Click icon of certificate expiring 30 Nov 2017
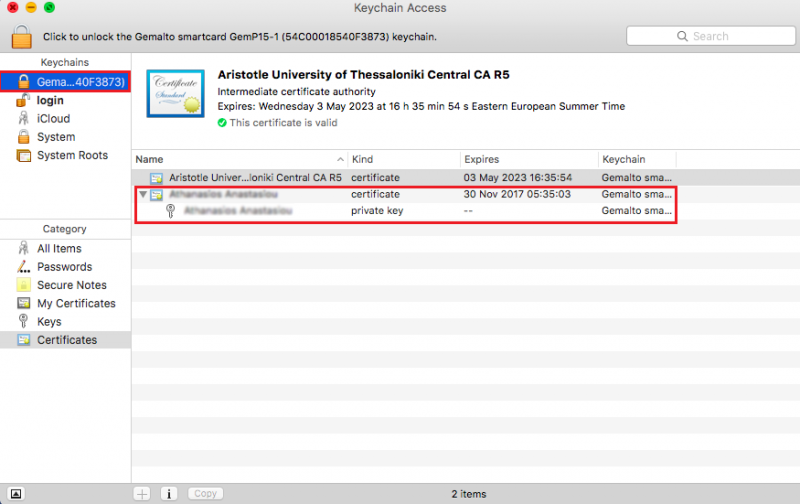Image resolution: width=800 pixels, height=504 pixels. 156,194
